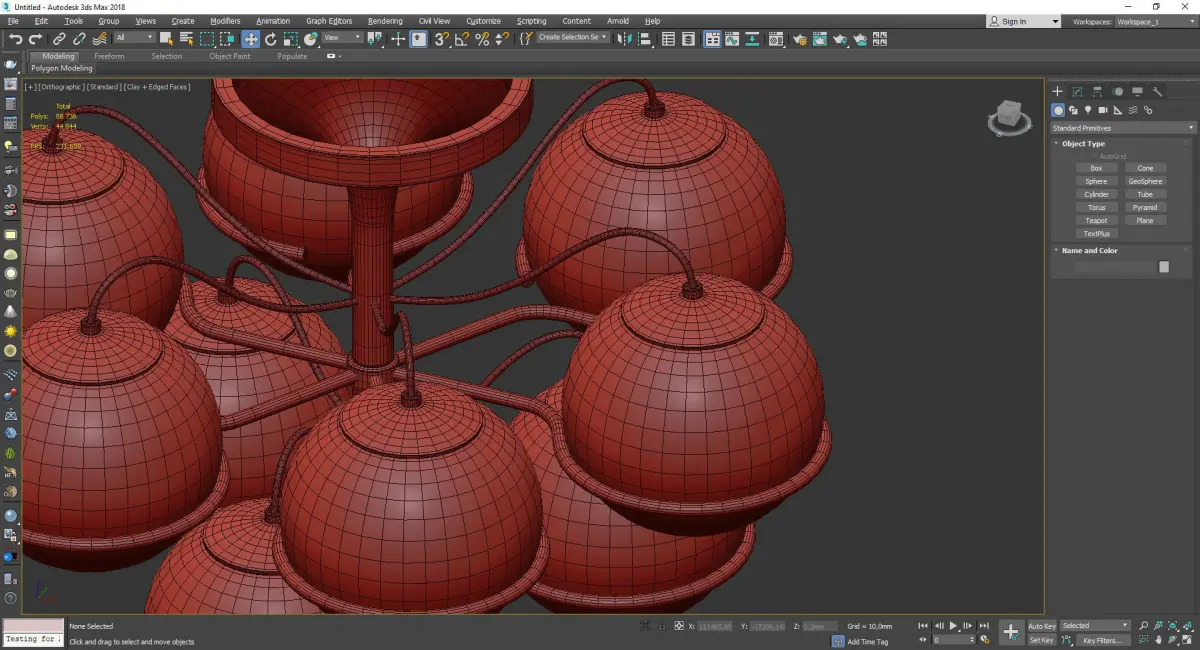The image size is (1200, 650).
Task: Toggle Angle Snap on toolbar
Action: point(462,39)
